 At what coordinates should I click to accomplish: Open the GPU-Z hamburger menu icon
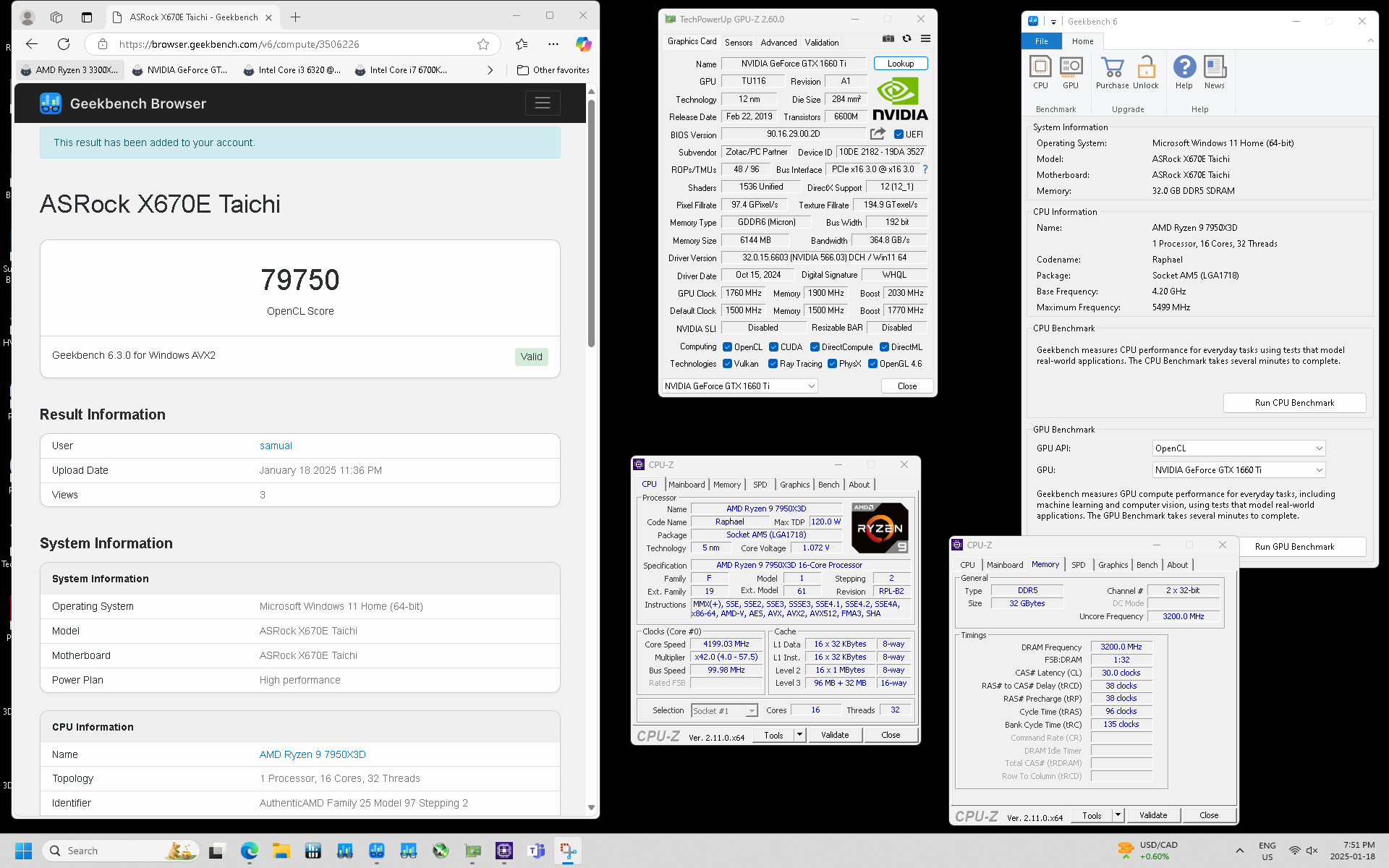925,39
